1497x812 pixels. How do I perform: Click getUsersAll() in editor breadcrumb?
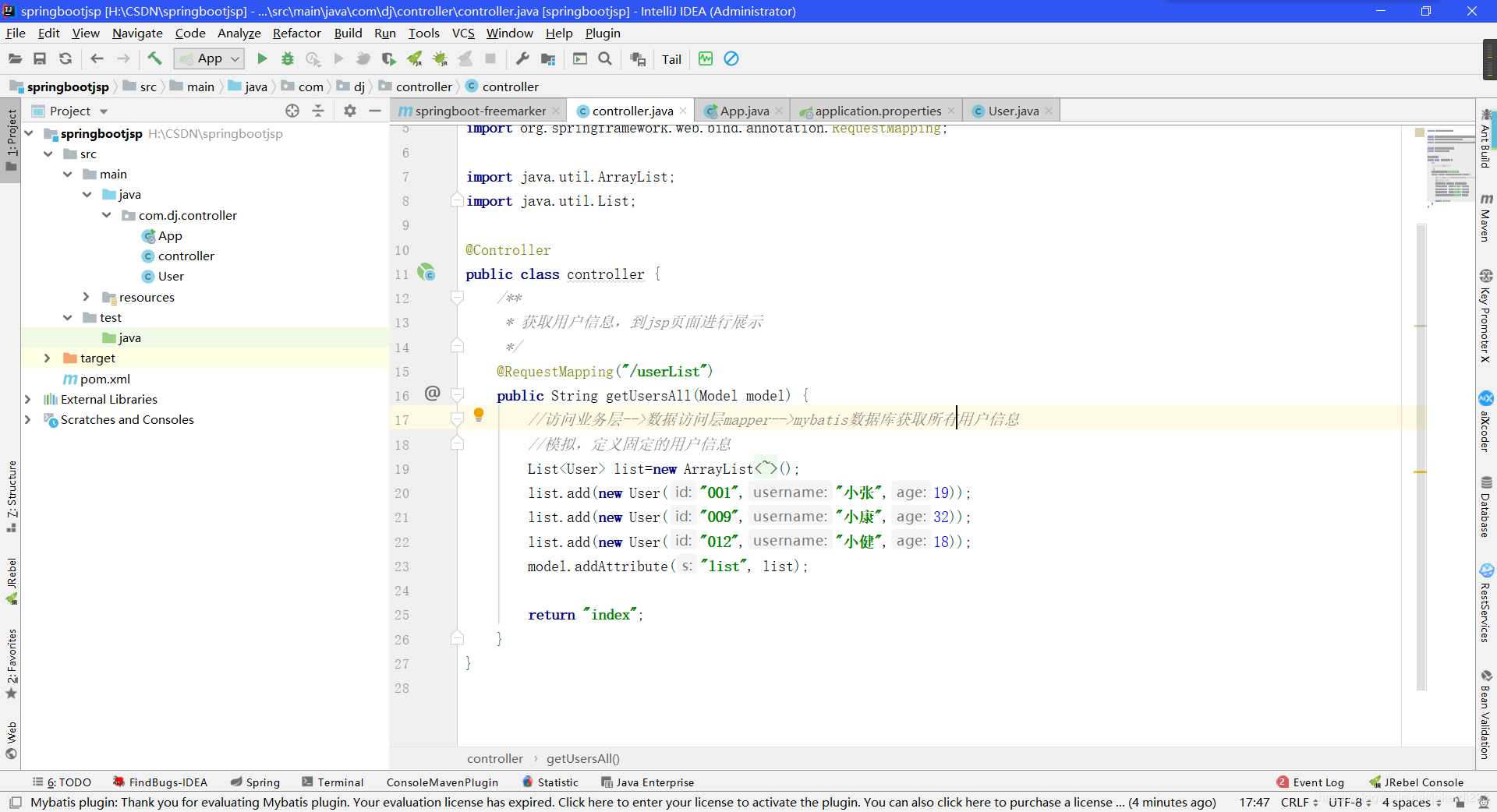[582, 758]
